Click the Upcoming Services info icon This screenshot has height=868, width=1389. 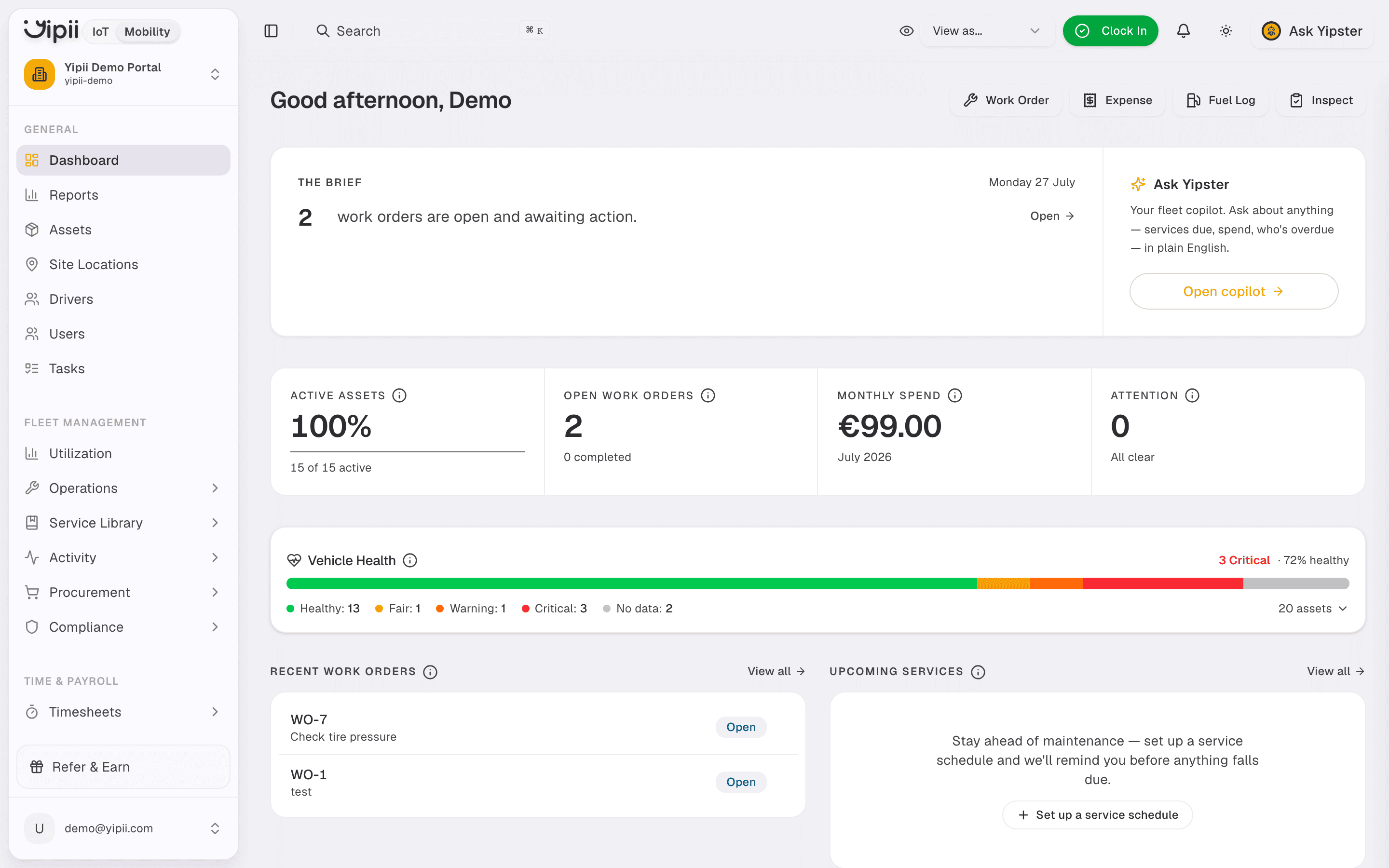pyautogui.click(x=978, y=672)
